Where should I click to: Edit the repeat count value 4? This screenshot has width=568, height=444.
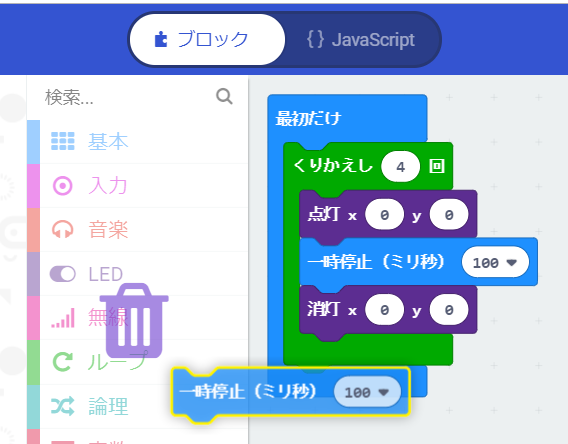(x=400, y=167)
